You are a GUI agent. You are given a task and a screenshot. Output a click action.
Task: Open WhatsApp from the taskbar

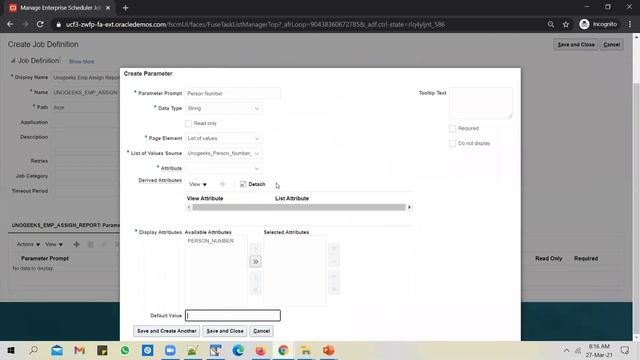click(x=125, y=351)
